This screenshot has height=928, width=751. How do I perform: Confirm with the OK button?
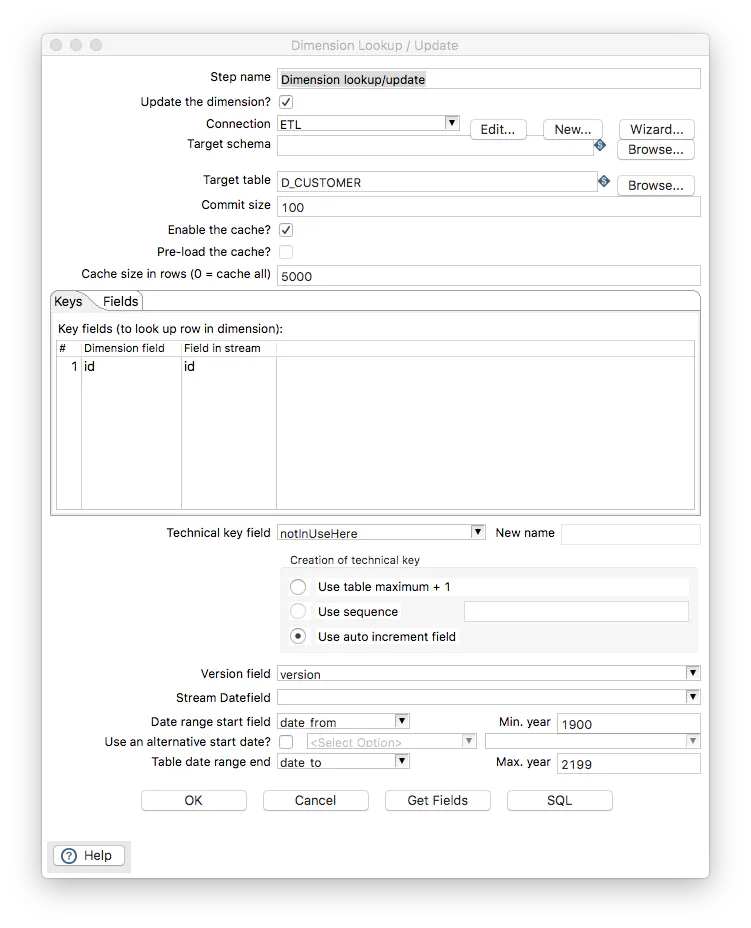click(194, 801)
